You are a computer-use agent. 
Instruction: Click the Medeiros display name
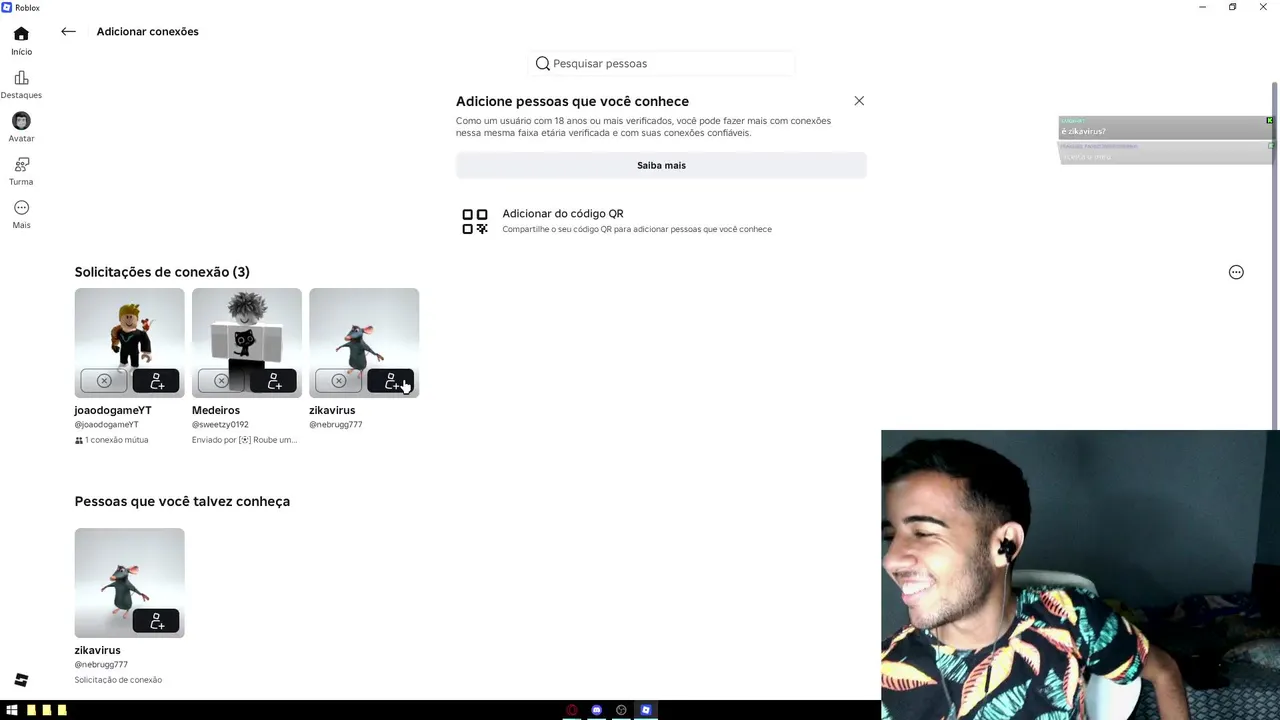pyautogui.click(x=216, y=410)
